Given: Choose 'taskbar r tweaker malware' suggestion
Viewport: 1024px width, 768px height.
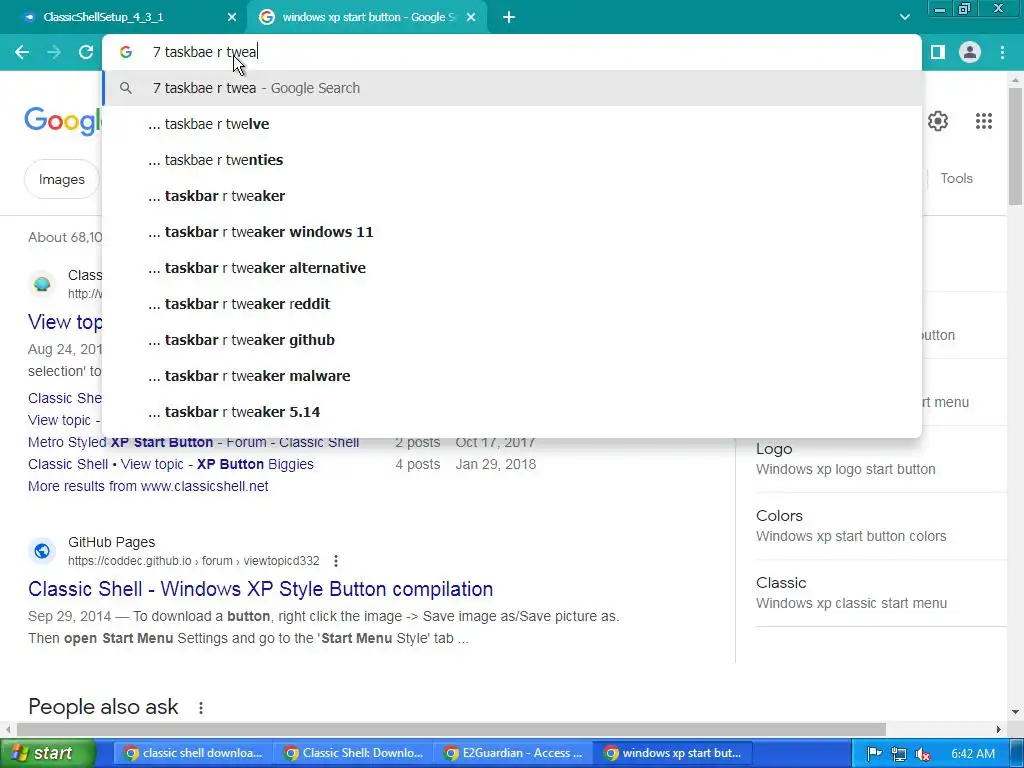Looking at the screenshot, I should 512,376.
